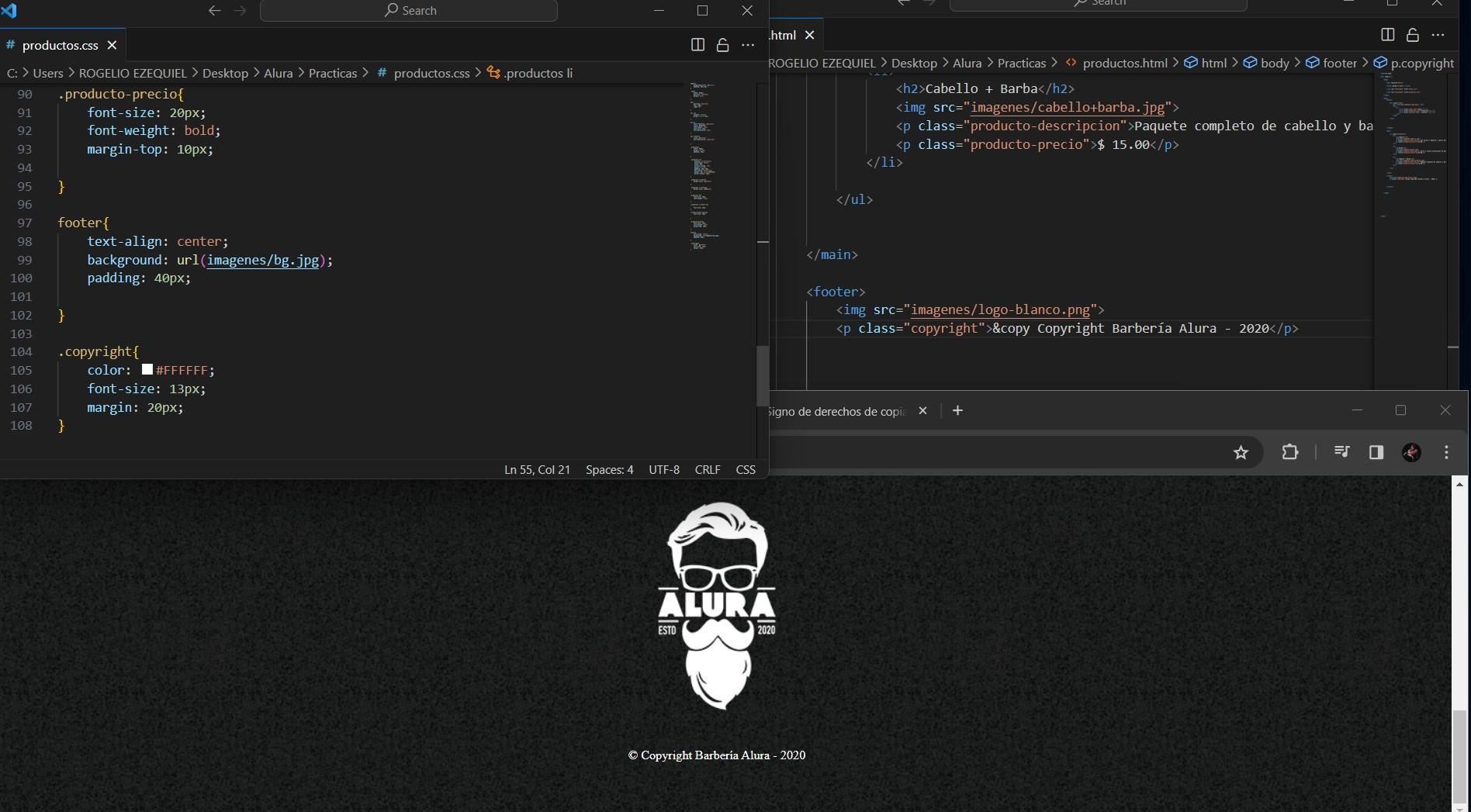Click the footer selector on line 97
Viewport: 1471px width, 812px height.
(x=79, y=223)
